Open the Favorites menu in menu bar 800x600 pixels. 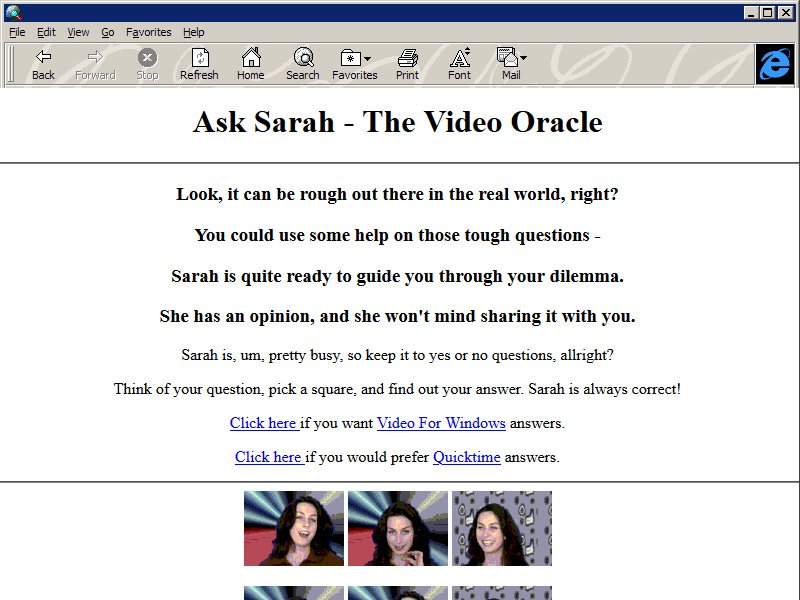point(148,32)
